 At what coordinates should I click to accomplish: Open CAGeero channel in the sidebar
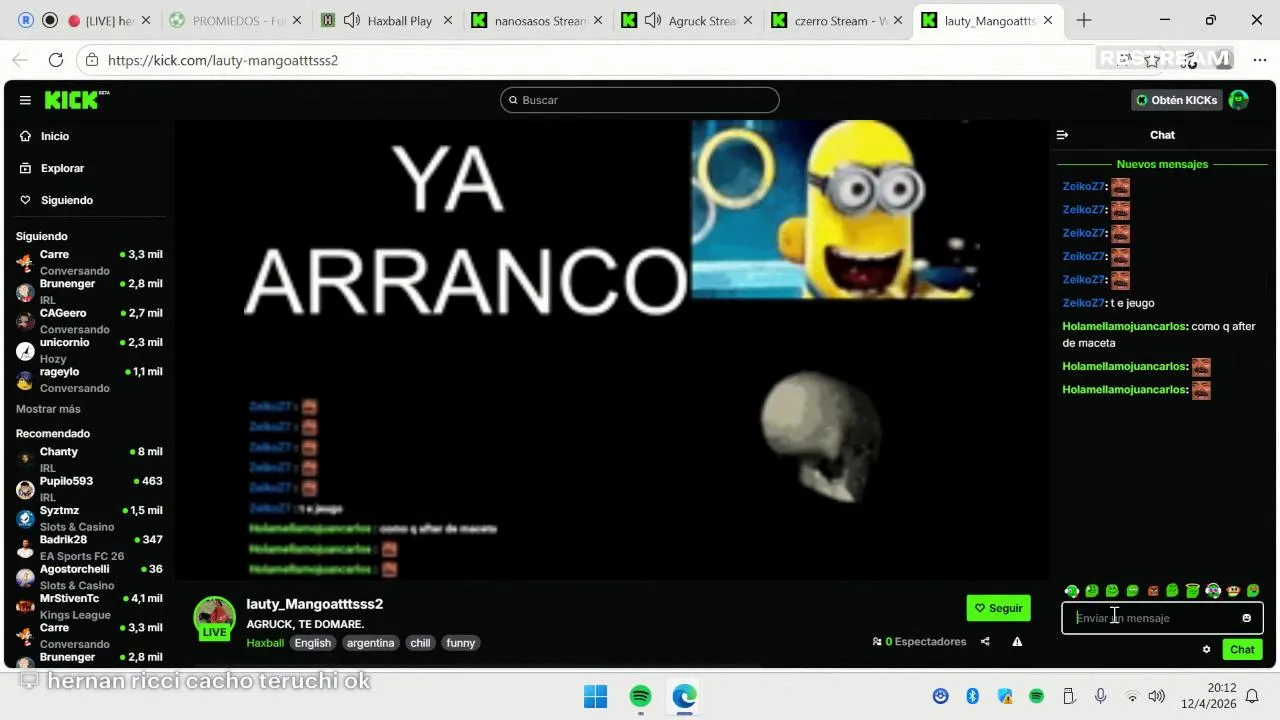click(89, 321)
